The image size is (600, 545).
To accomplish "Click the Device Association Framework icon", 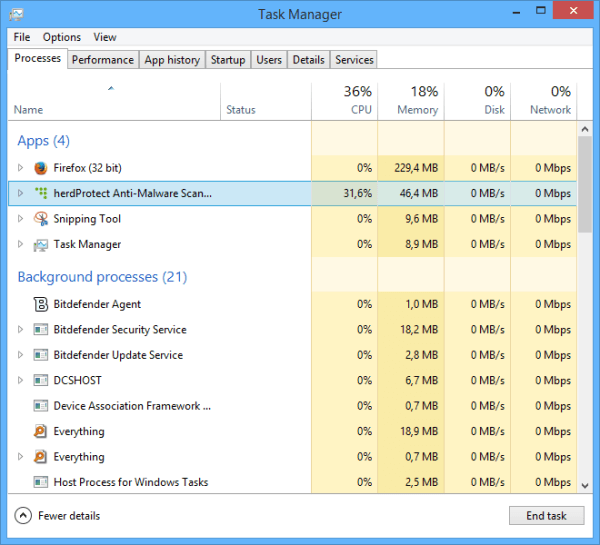I will coord(41,406).
